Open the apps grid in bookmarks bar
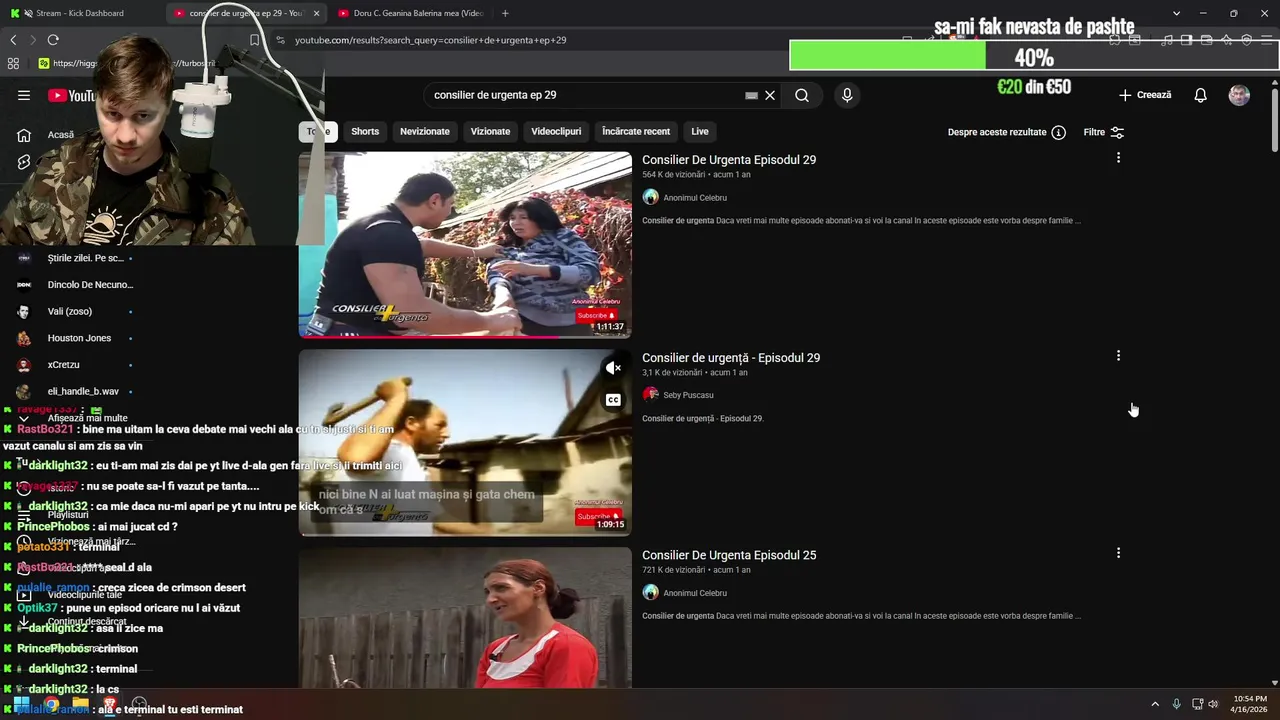The height and width of the screenshot is (720, 1280). (x=13, y=63)
